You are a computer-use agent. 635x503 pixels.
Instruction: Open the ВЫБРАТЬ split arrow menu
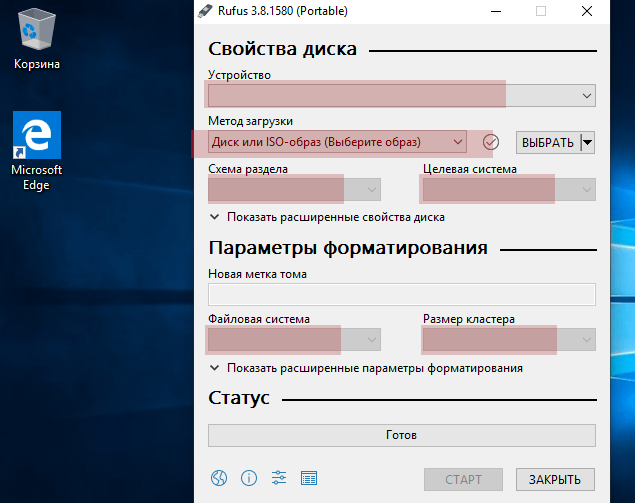588,143
